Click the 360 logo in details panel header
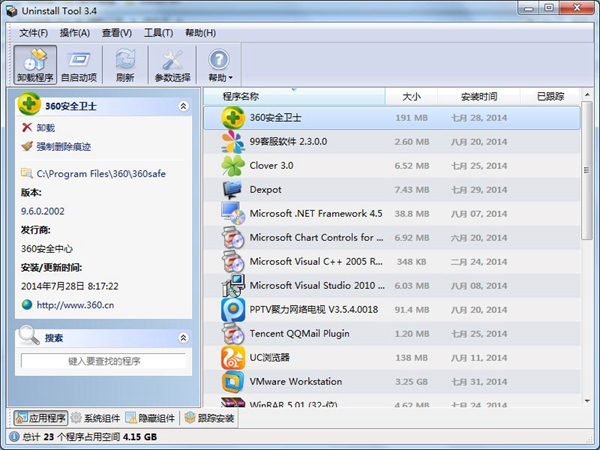The height and width of the screenshot is (450, 600). (29, 104)
